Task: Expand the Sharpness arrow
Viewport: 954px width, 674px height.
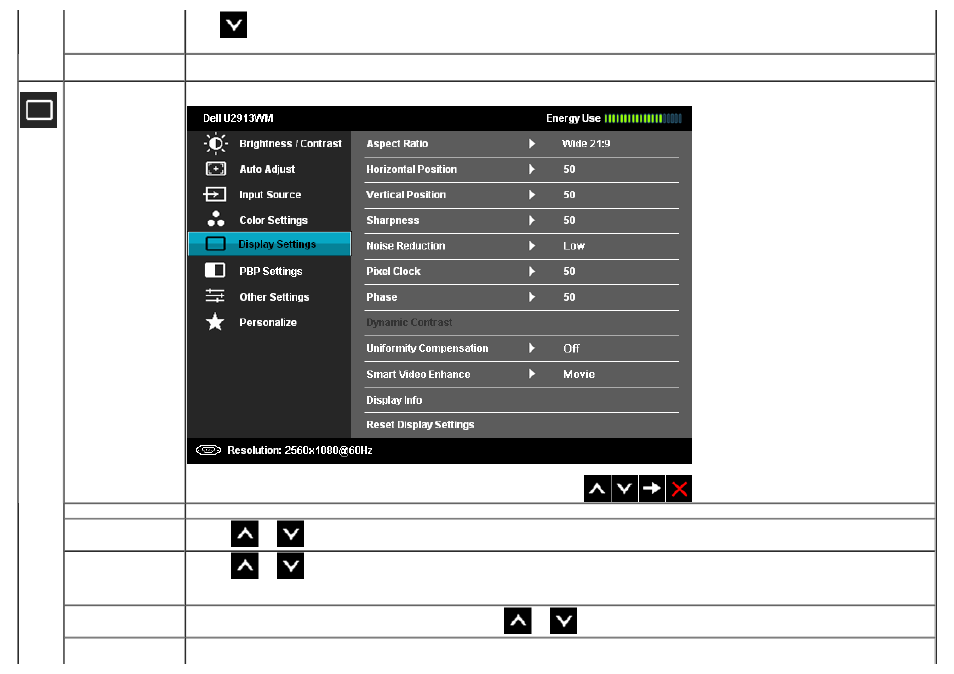Action: click(x=532, y=220)
